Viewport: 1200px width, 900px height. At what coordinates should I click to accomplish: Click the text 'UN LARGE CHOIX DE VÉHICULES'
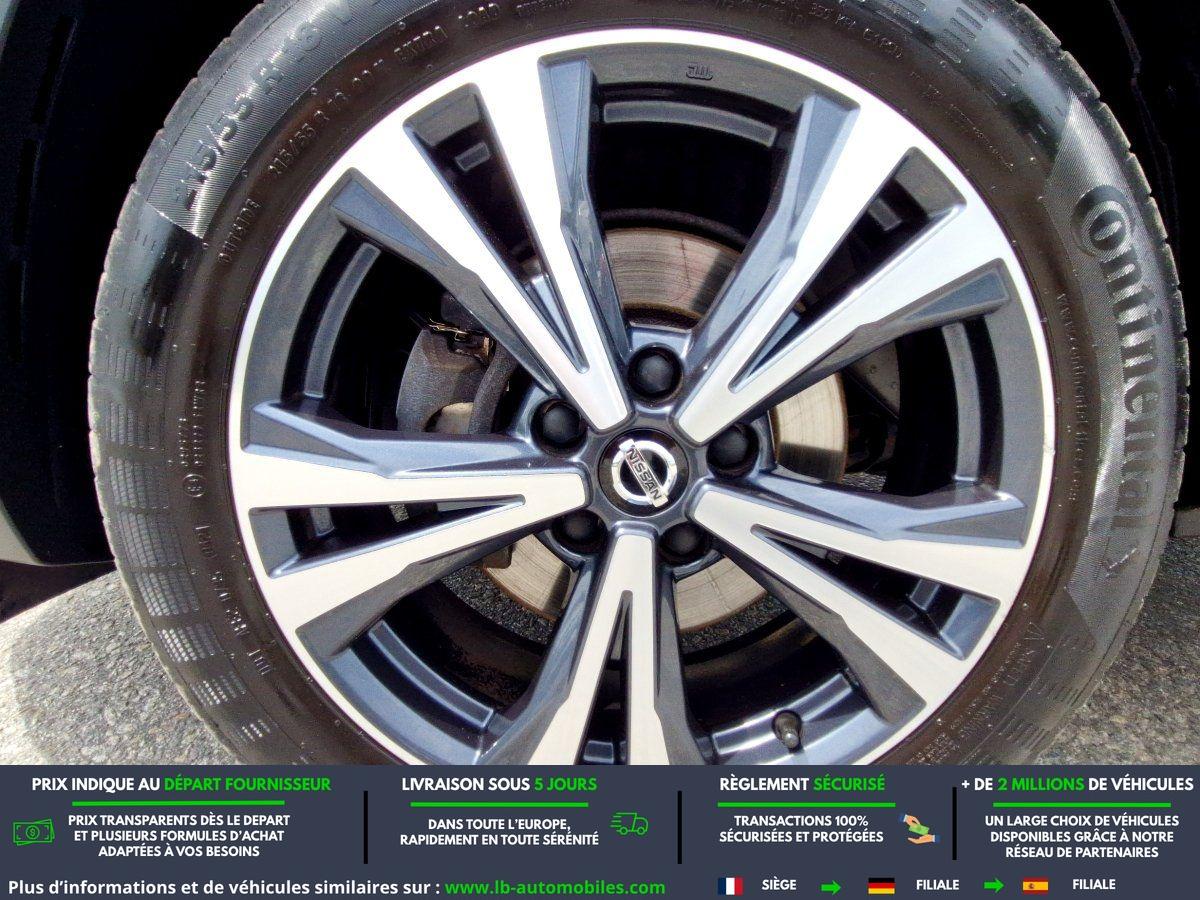1081,820
